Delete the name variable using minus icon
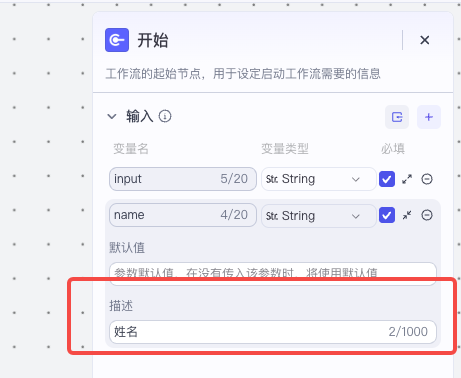 click(427, 215)
